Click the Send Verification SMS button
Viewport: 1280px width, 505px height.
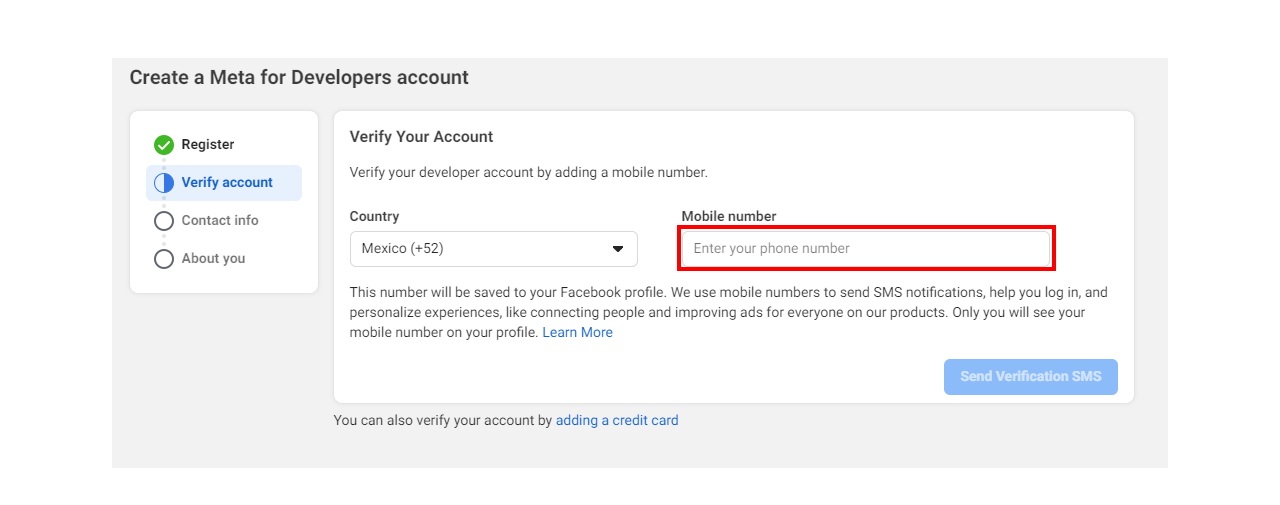pyautogui.click(x=1031, y=377)
